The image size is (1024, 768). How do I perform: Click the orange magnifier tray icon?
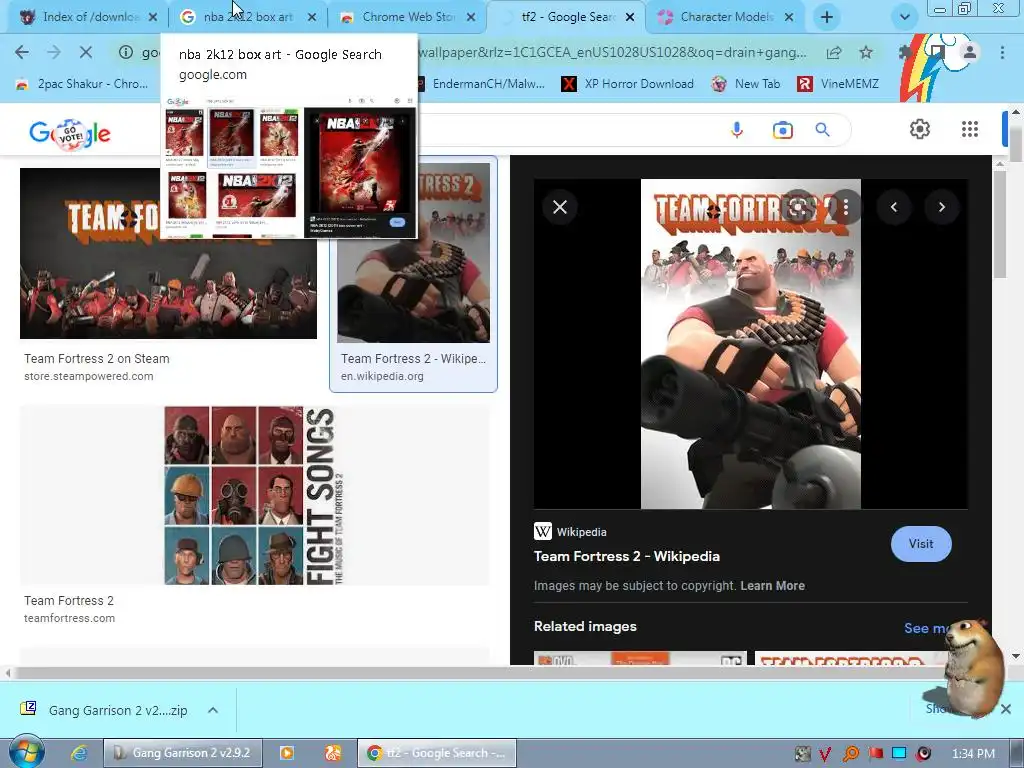tap(851, 754)
